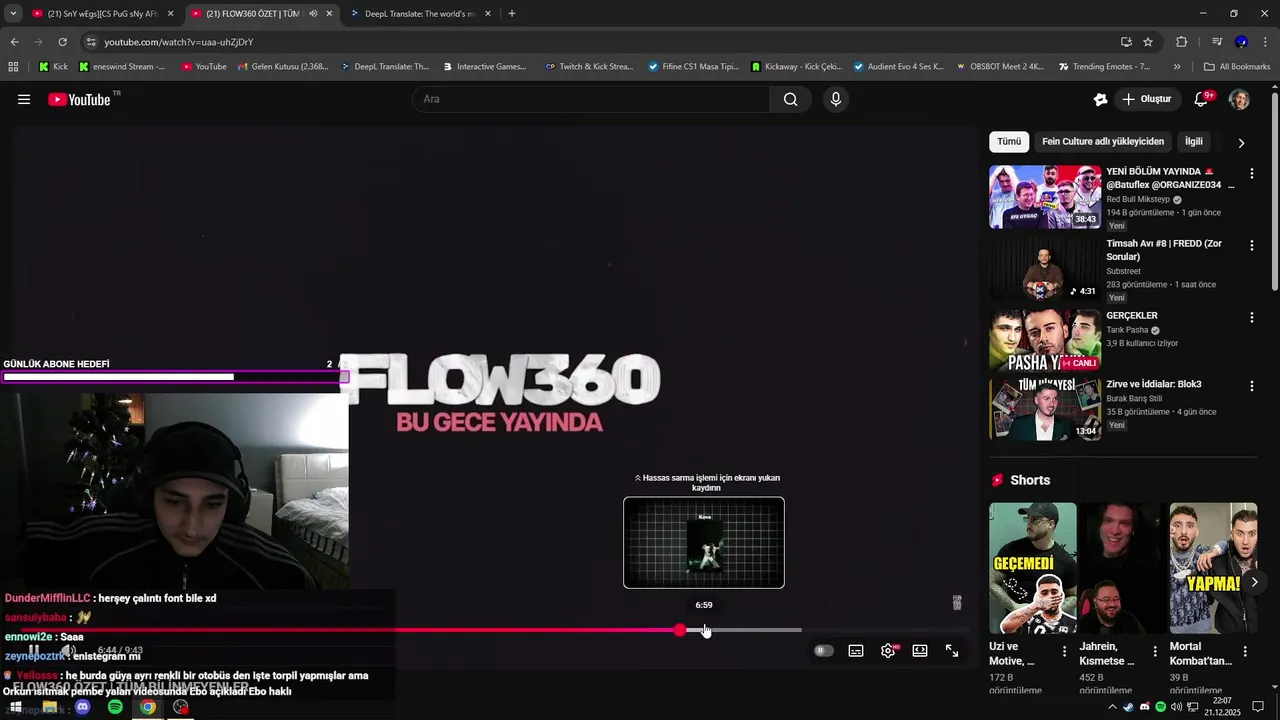Open options for 'Mortal Kombat'tan' short
Image resolution: width=1280 pixels, height=720 pixels.
pos(1245,651)
